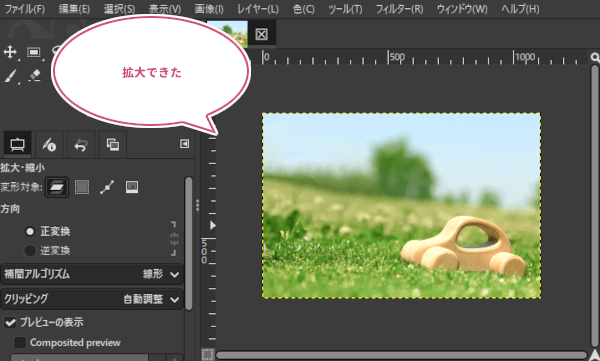Open the 画像(I) menu
This screenshot has width=600, height=361.
pos(209,9)
